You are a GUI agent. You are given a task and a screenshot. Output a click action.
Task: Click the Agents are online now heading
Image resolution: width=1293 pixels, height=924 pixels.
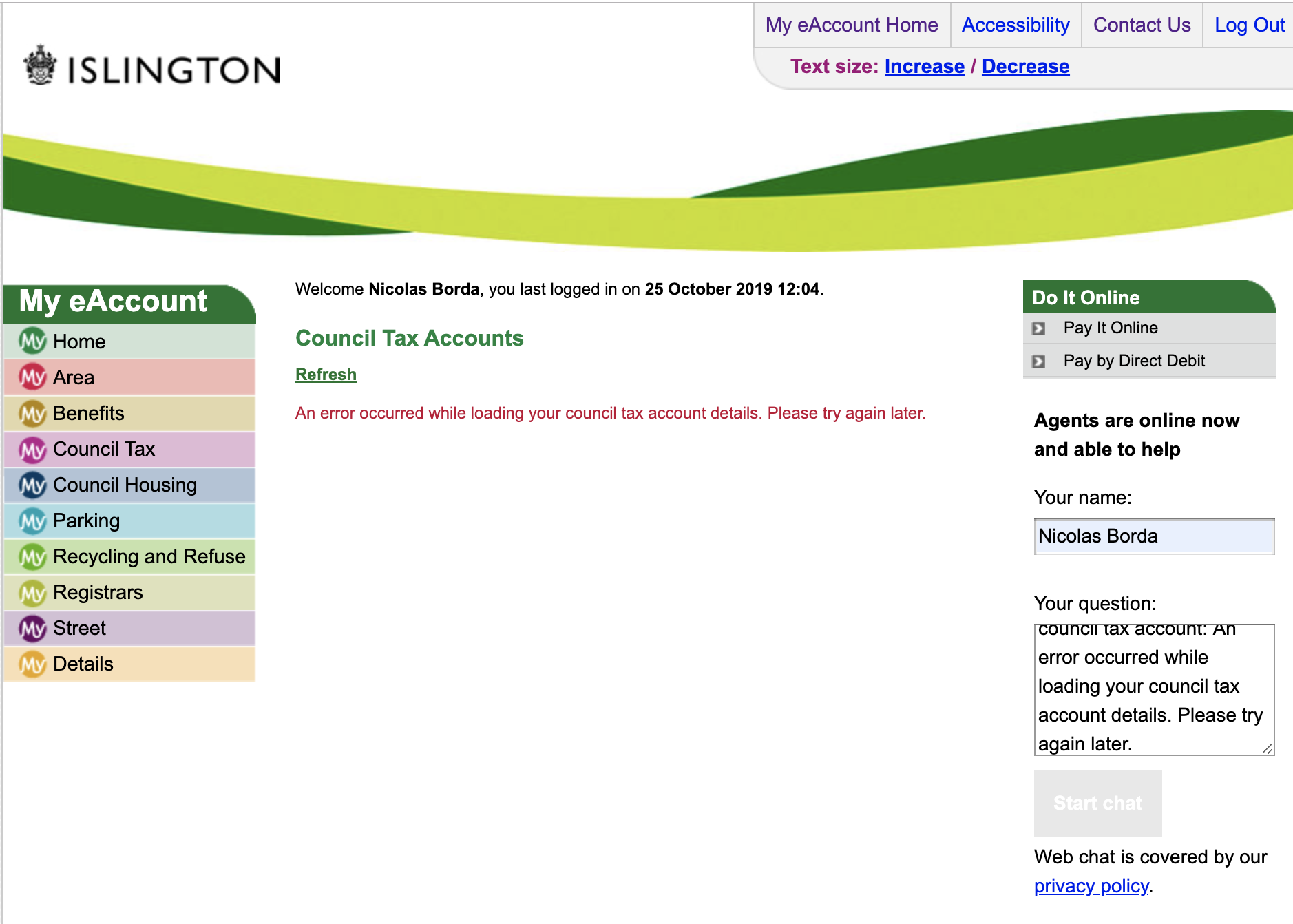point(1137,434)
